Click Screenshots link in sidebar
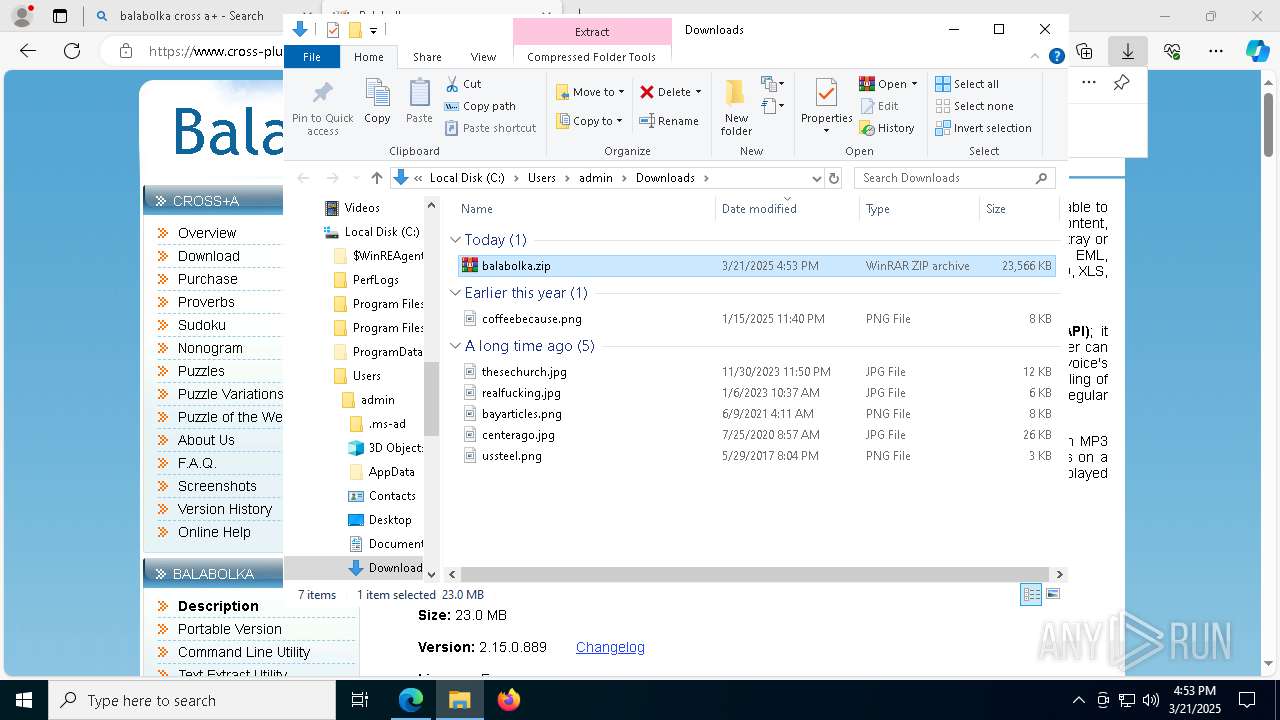Screen dimensions: 1280x720 click(x=217, y=486)
